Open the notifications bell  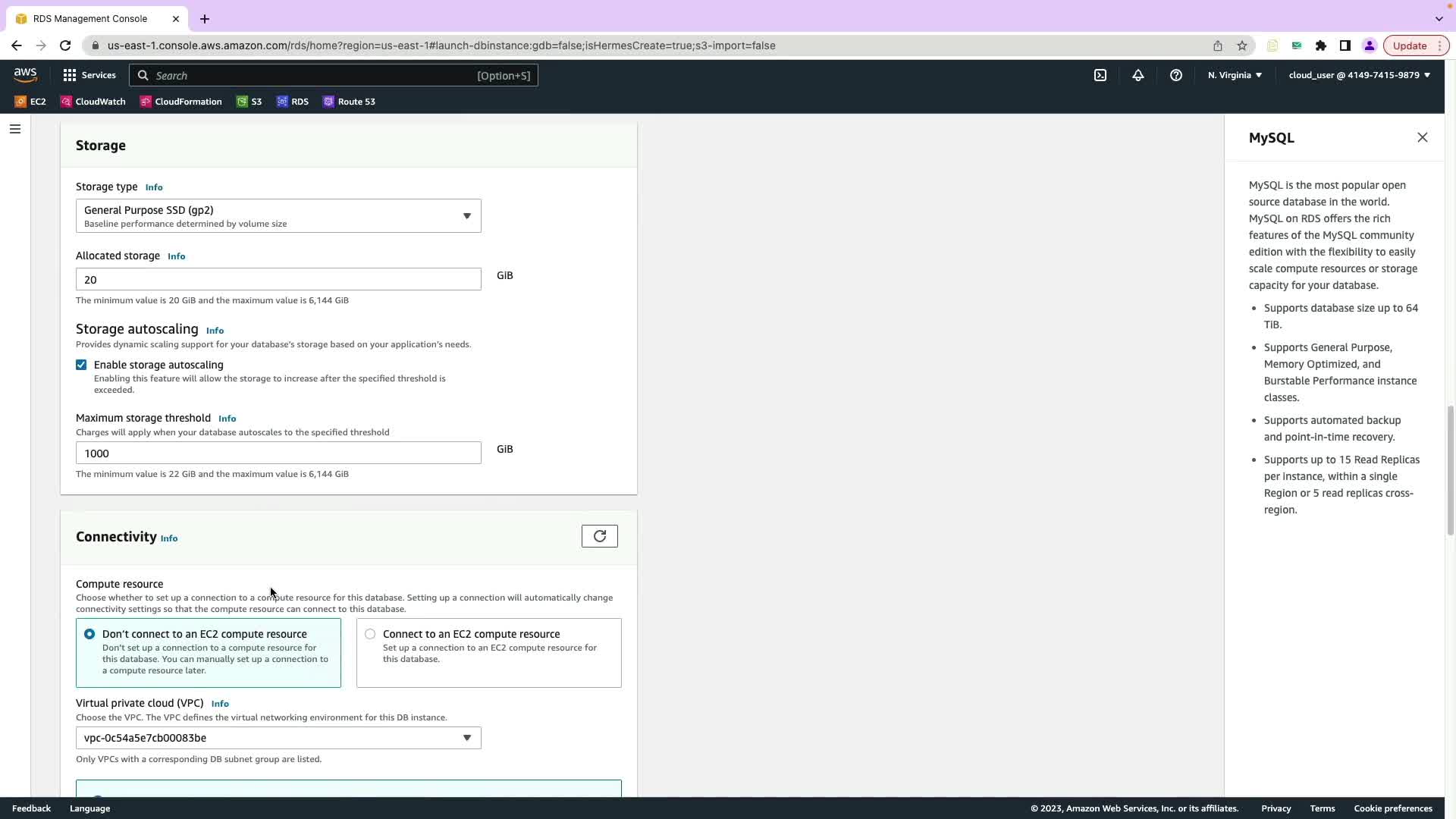pyautogui.click(x=1137, y=75)
